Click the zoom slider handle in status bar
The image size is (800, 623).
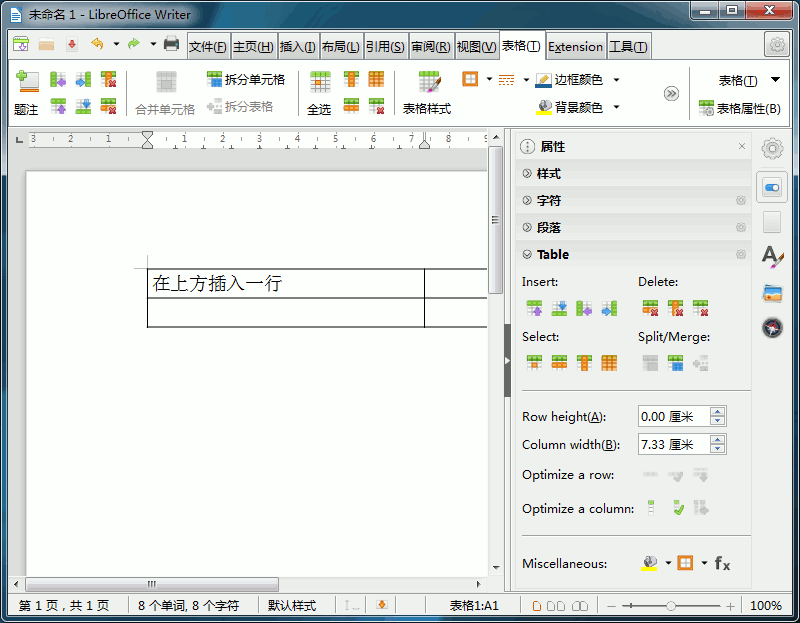click(x=671, y=606)
